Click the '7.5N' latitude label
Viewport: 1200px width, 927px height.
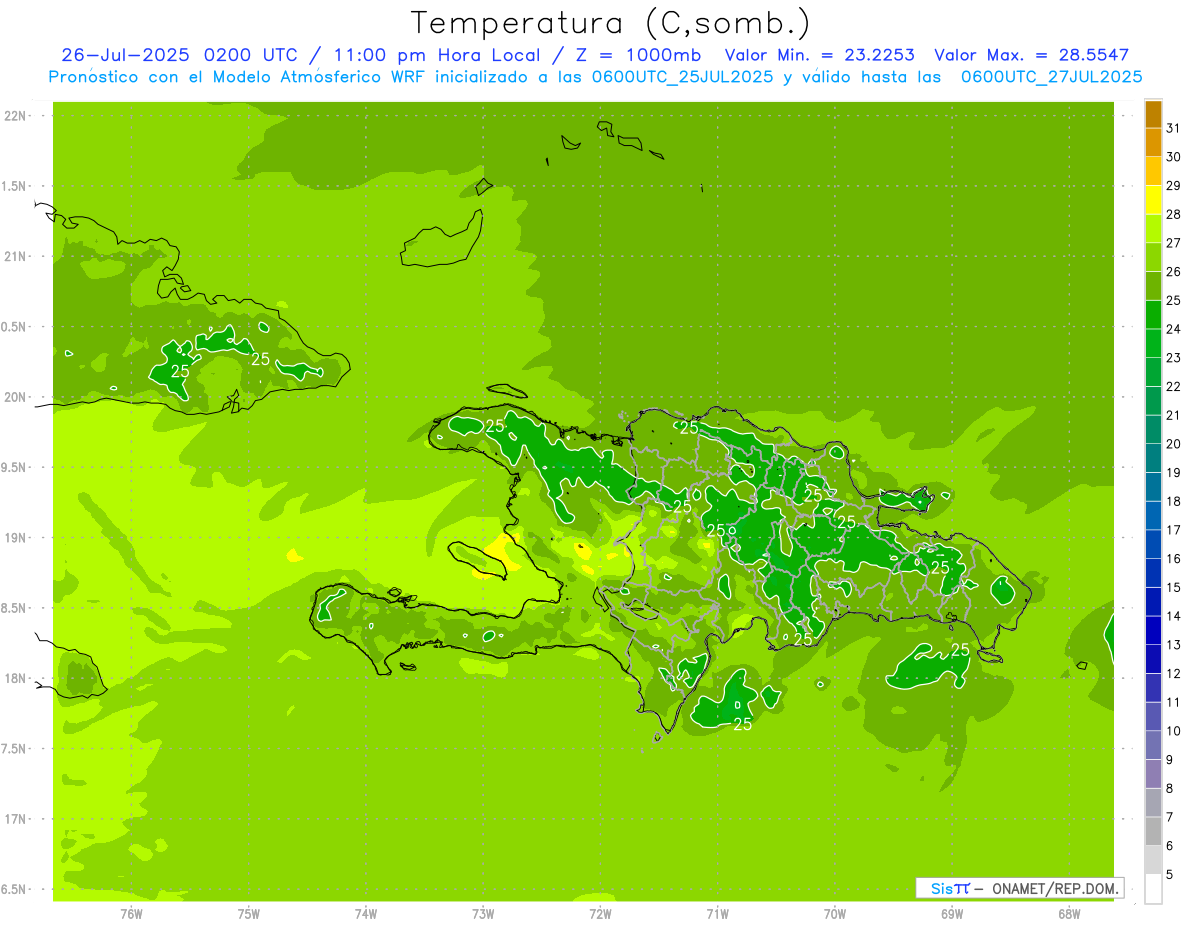pyautogui.click(x=15, y=748)
